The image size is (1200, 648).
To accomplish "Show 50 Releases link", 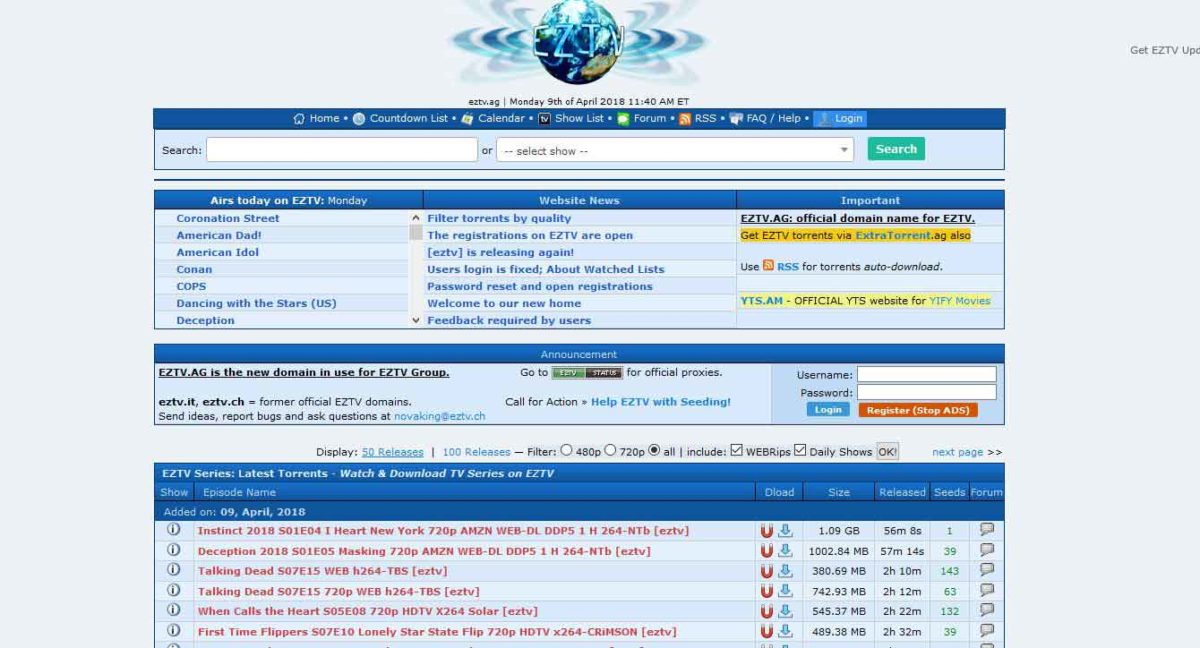I will point(393,452).
